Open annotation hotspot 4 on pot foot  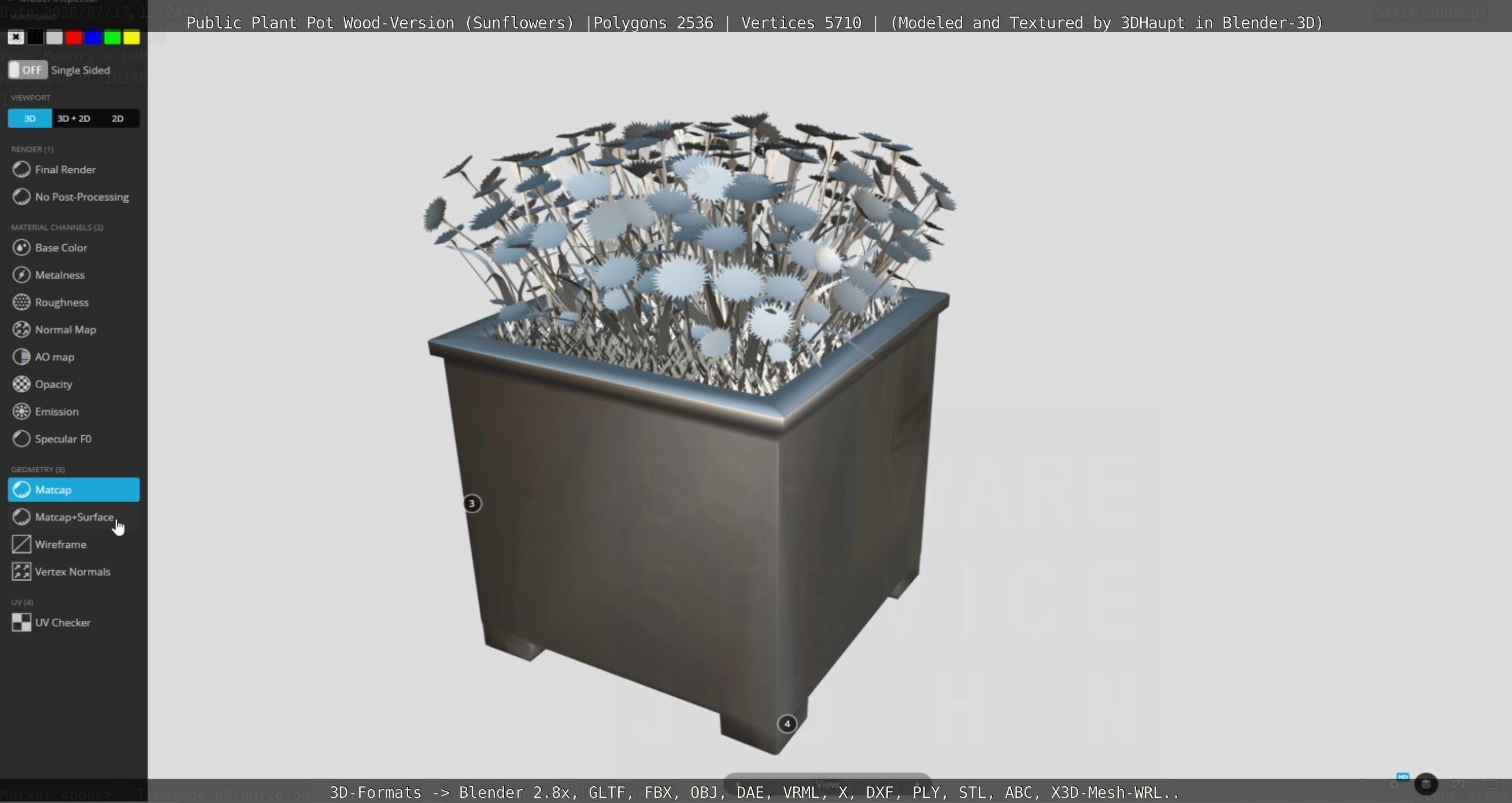pyautogui.click(x=787, y=724)
